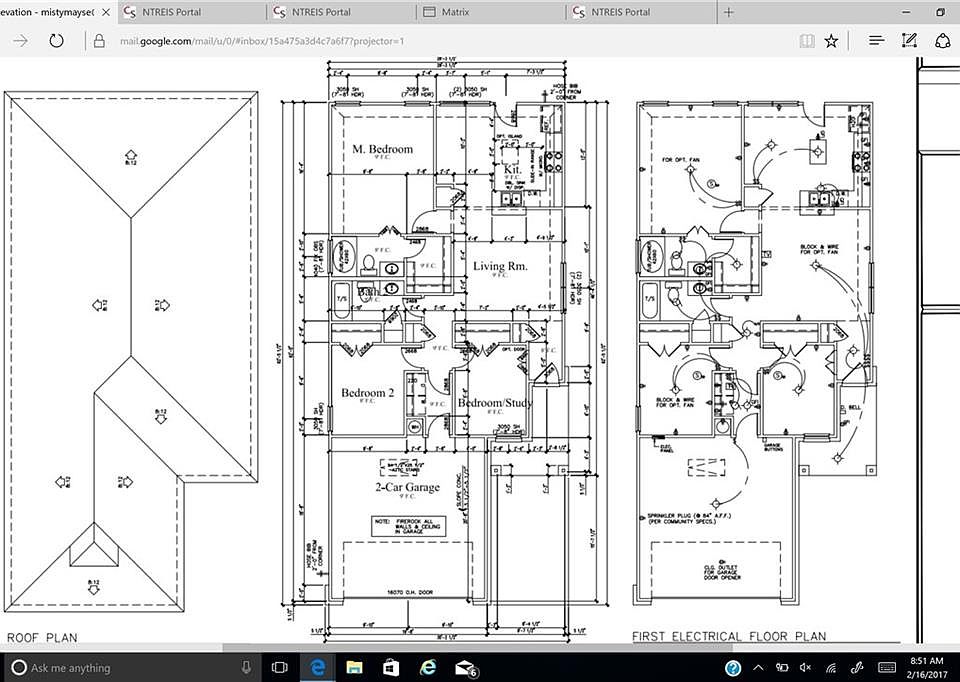Open Task View from taskbar
This screenshot has width=960, height=682.
tap(280, 667)
